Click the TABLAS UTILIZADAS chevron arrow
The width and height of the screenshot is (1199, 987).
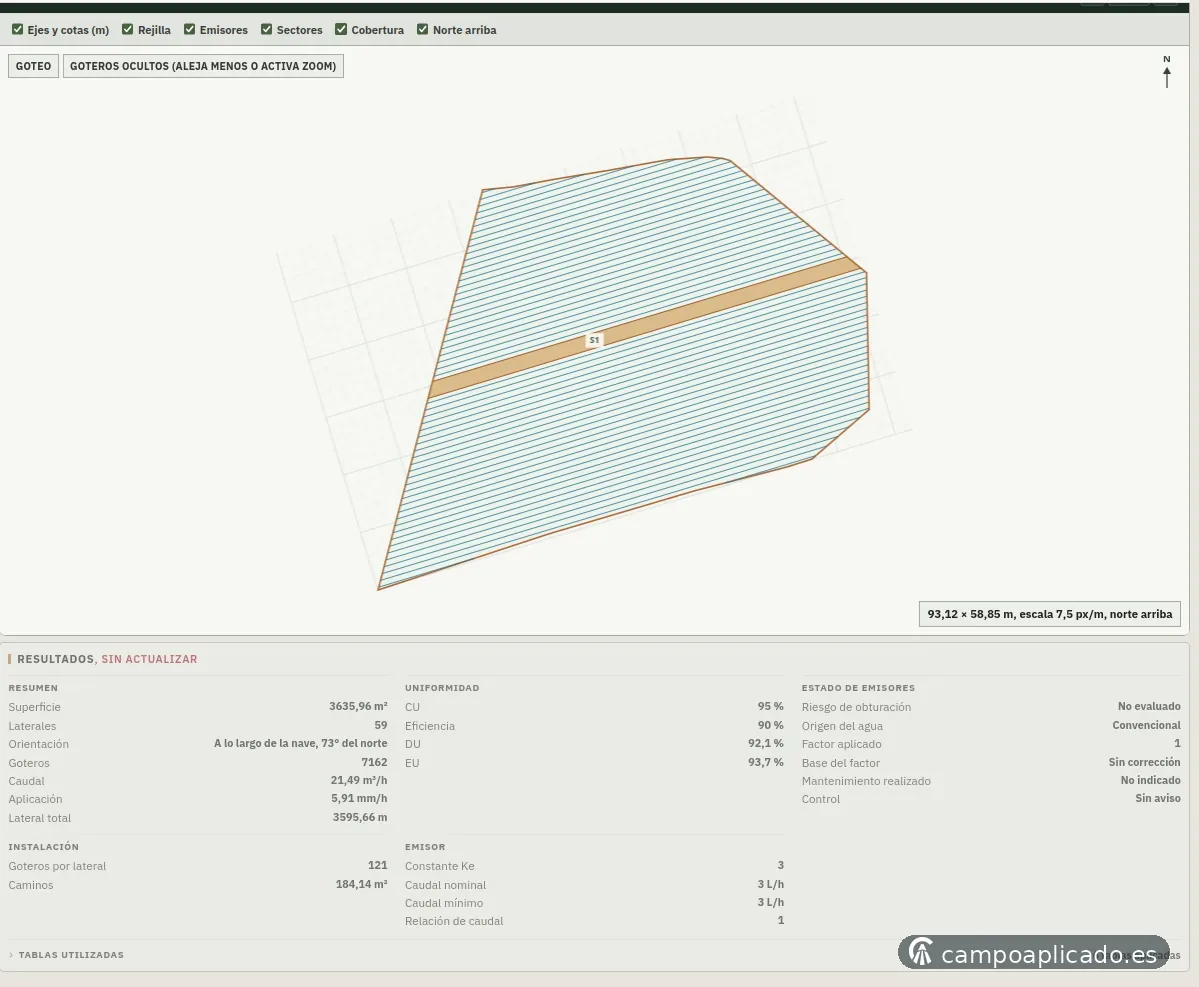[x=11, y=955]
